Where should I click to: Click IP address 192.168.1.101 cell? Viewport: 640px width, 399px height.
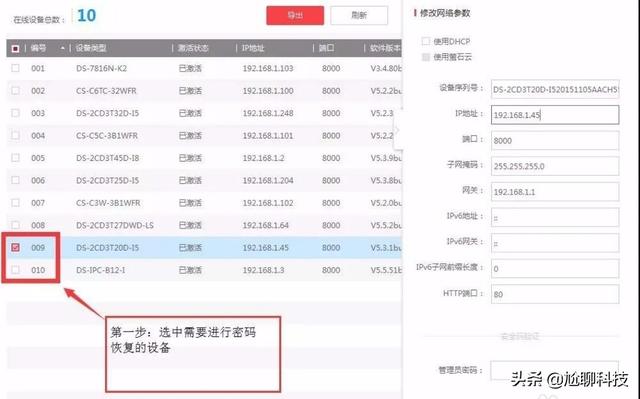coord(268,135)
